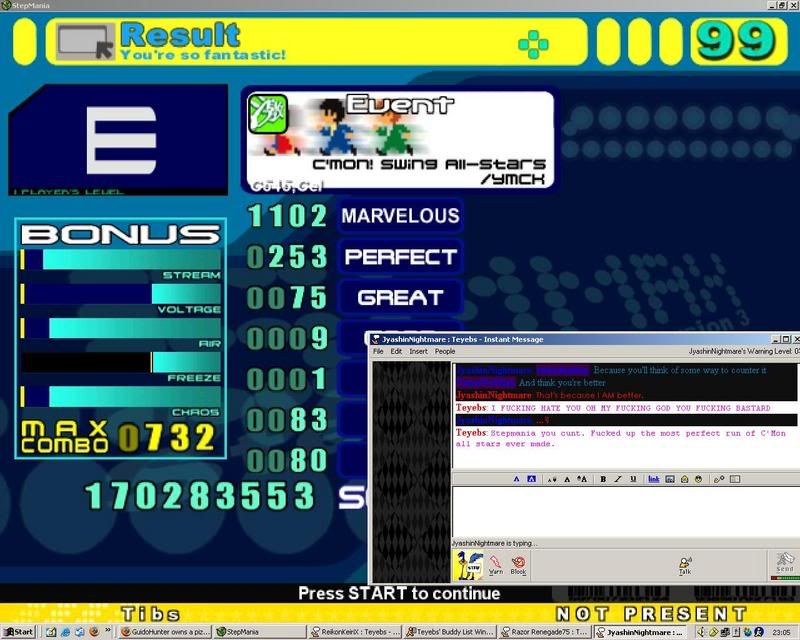Click the insert image icon in the IM toolbar
The width and height of the screenshot is (800, 640).
(668, 480)
